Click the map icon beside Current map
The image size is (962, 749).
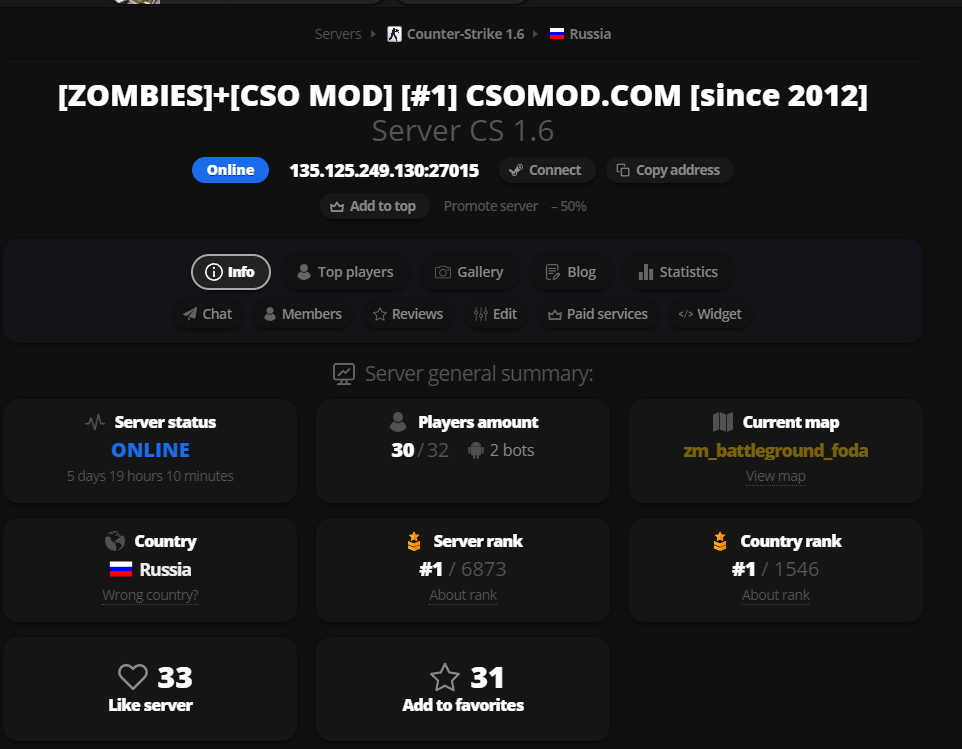[723, 422]
